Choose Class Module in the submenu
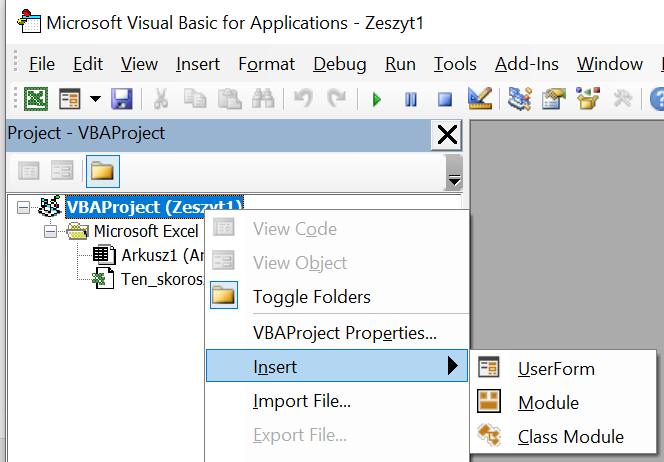Image resolution: width=664 pixels, height=462 pixels. tap(570, 437)
